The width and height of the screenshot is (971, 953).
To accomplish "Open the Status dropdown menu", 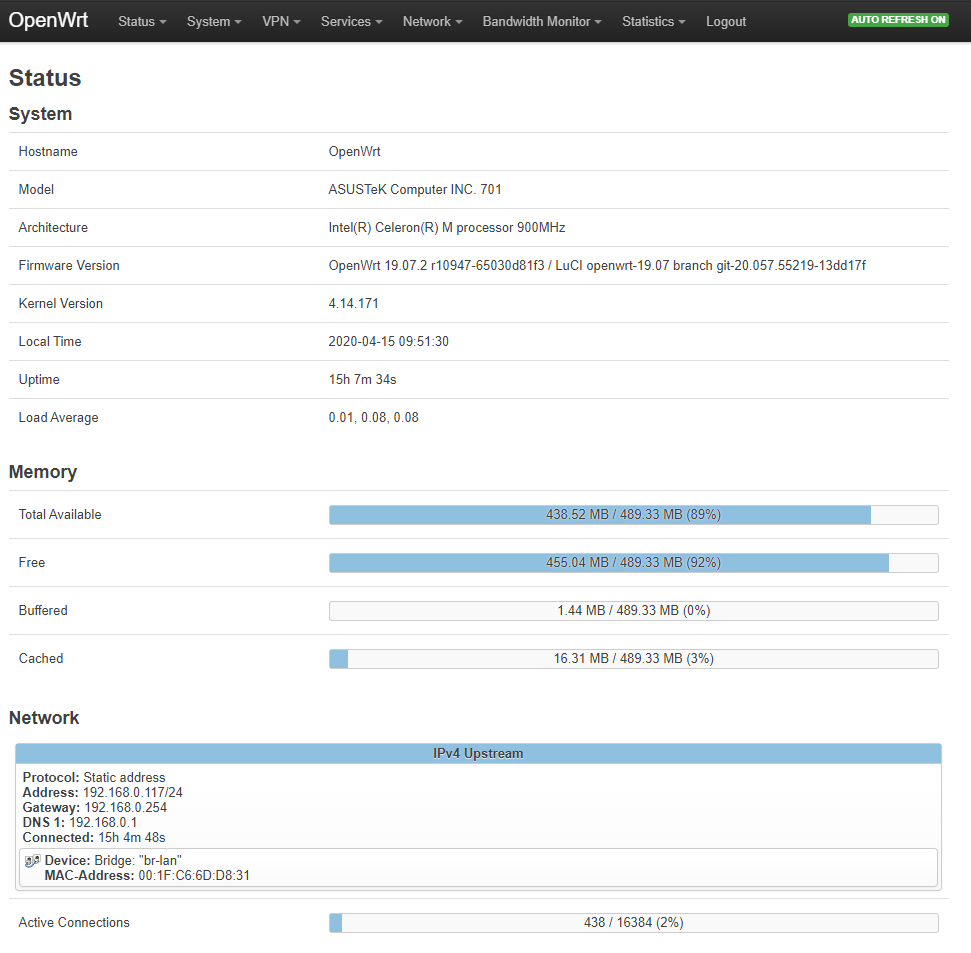I will [x=142, y=22].
